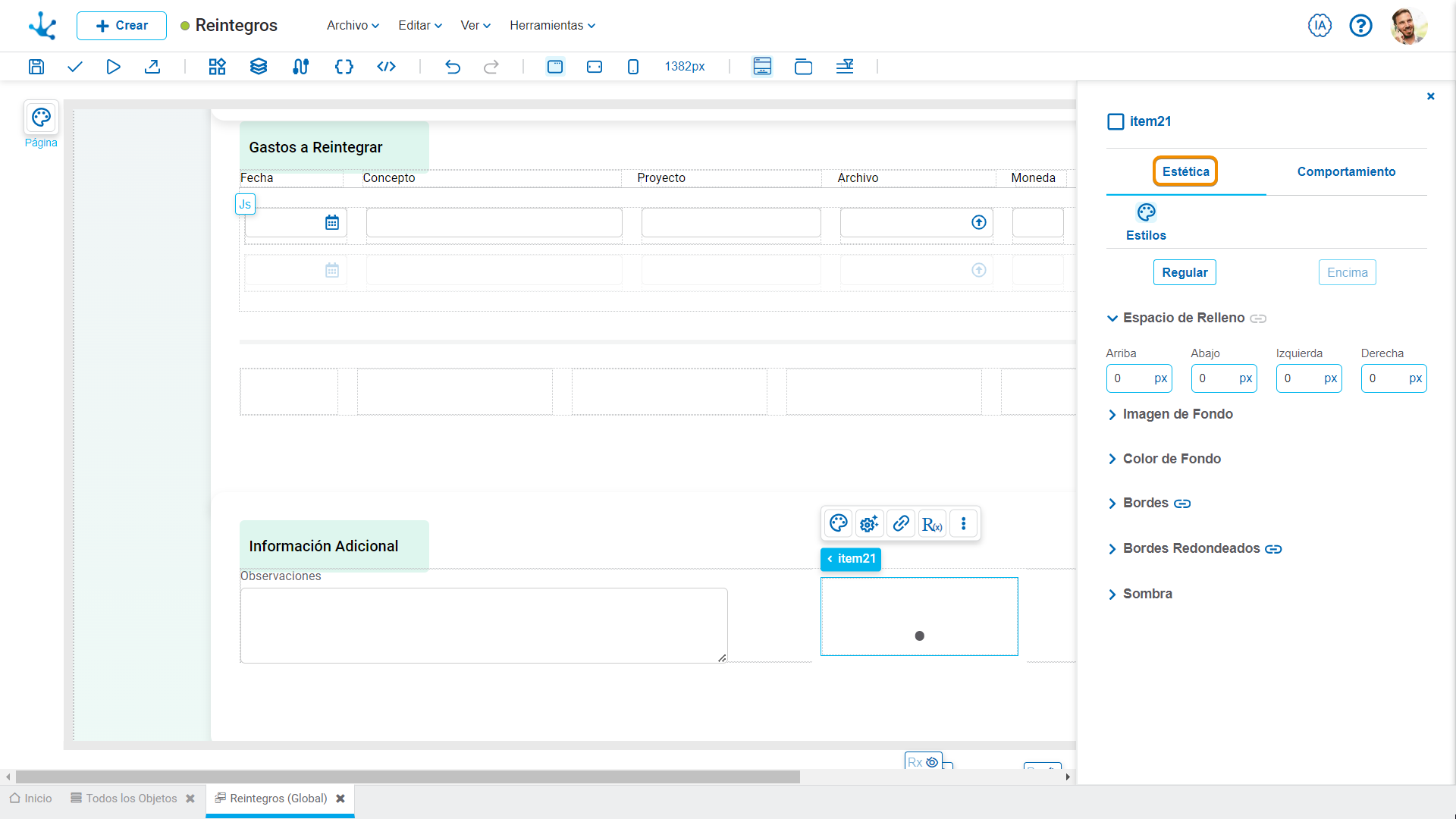This screenshot has width=1456, height=819.
Task: Toggle the container frame icon
Action: tap(803, 67)
